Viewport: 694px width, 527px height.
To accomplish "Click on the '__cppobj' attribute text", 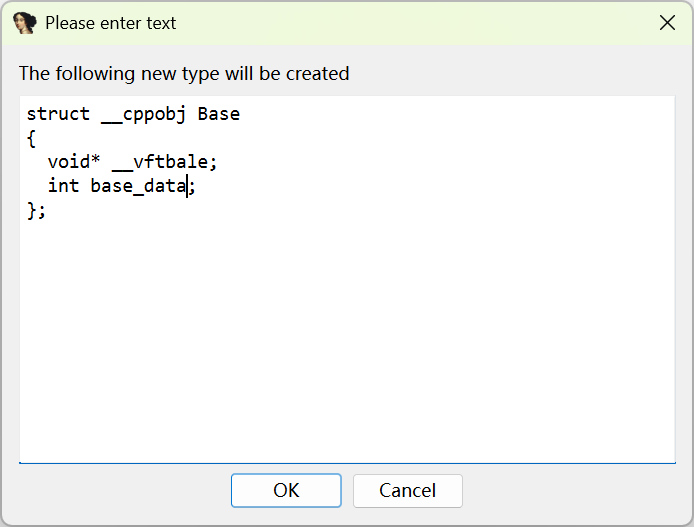I will point(144,114).
